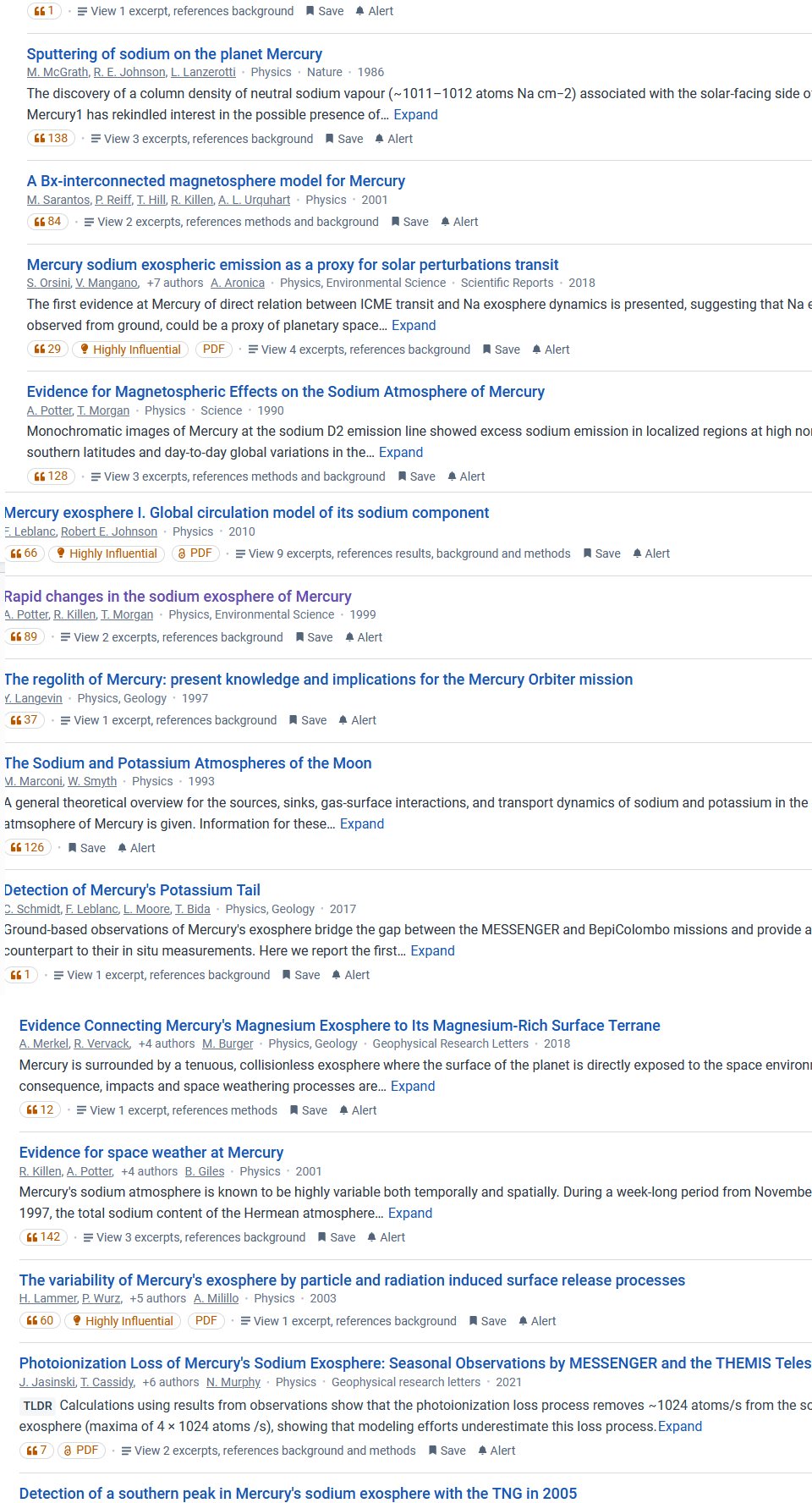This screenshot has height=1503, width=812.
Task: Expand abstract of Sputtering of sodium paper
Action: (x=415, y=114)
